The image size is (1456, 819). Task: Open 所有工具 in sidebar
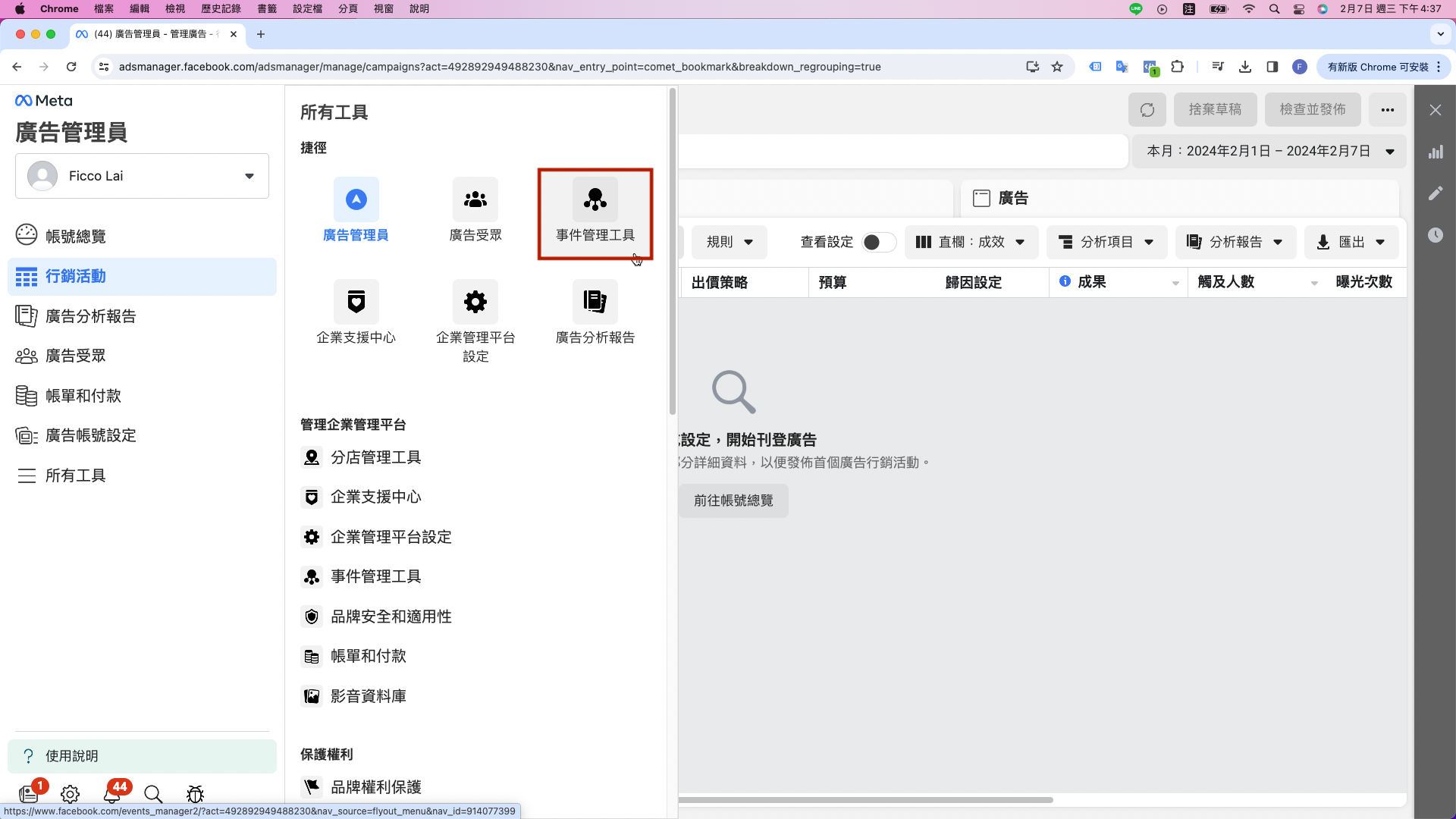142,475
